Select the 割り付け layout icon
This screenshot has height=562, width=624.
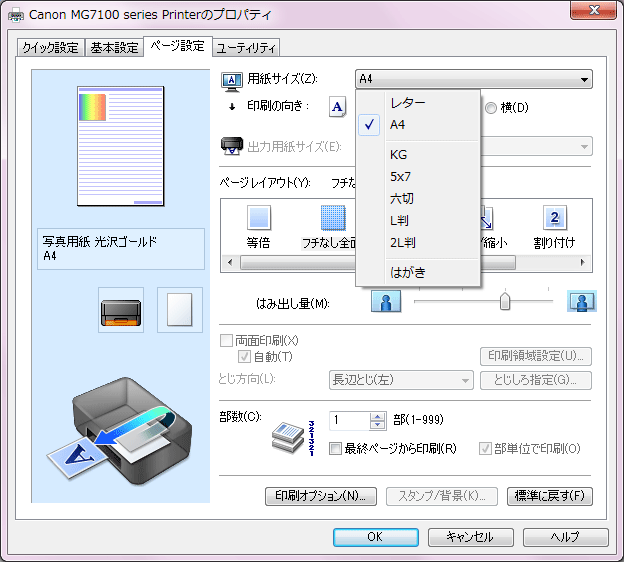(554, 218)
